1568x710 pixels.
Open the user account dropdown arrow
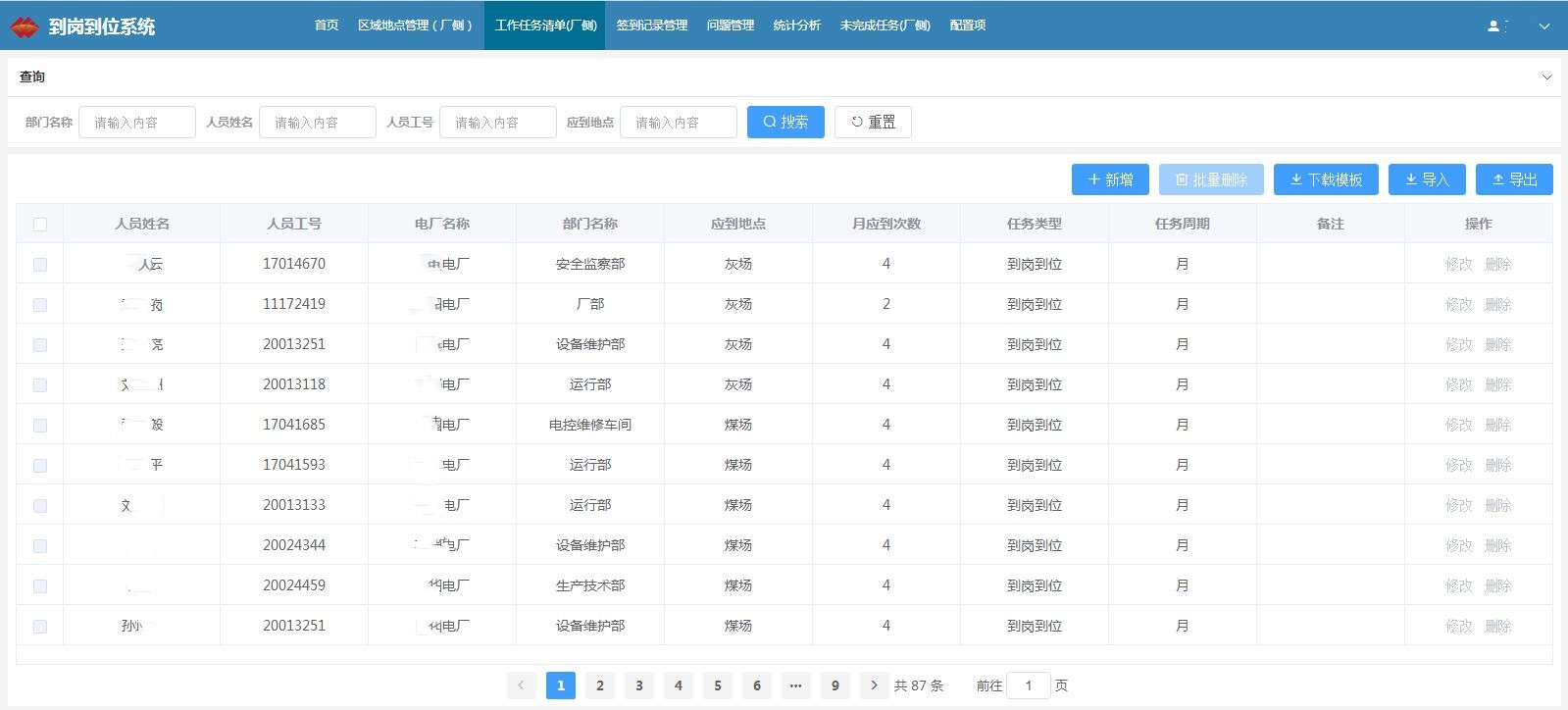pyautogui.click(x=1544, y=26)
